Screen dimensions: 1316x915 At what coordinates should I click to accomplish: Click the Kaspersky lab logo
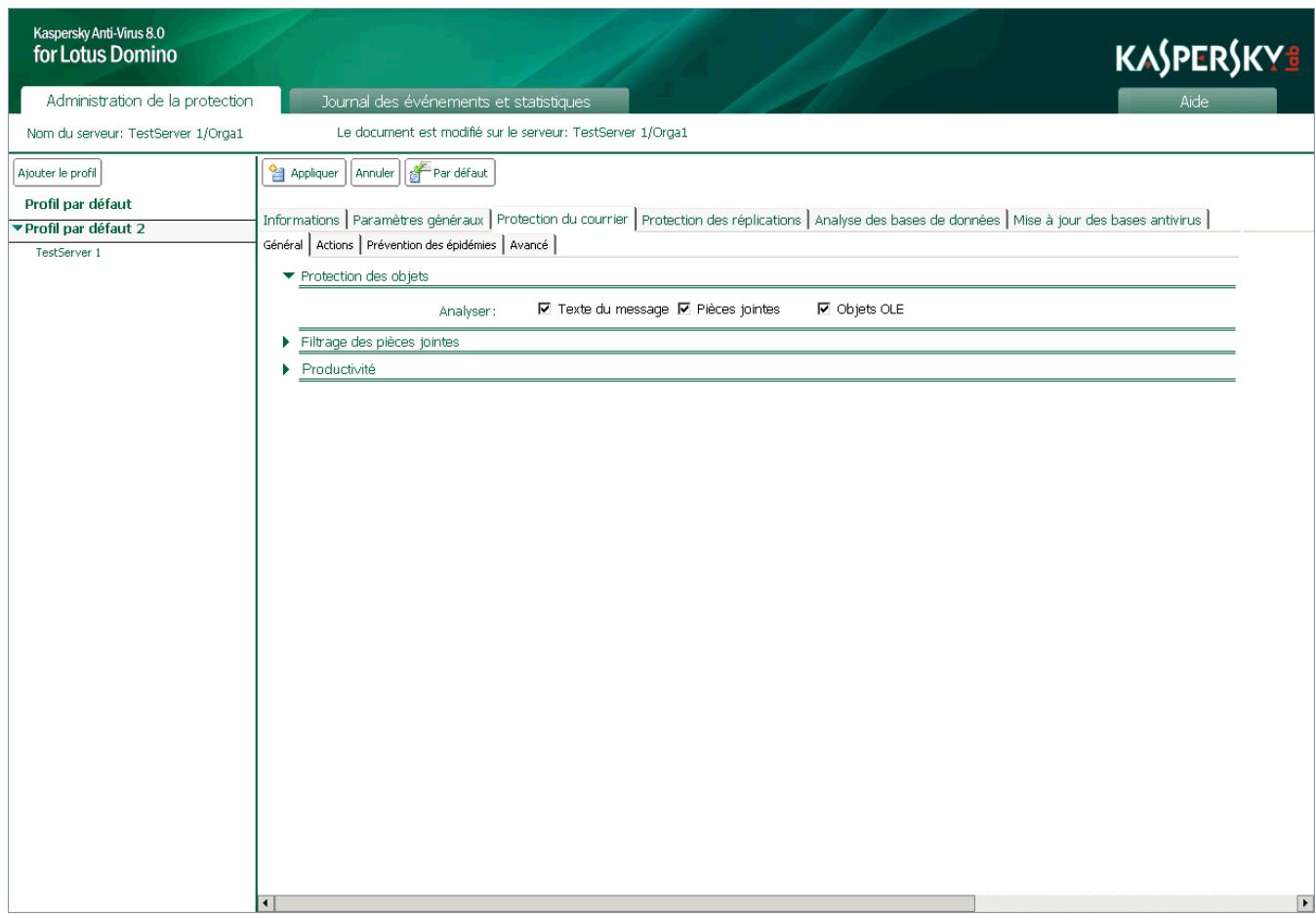(1208, 60)
